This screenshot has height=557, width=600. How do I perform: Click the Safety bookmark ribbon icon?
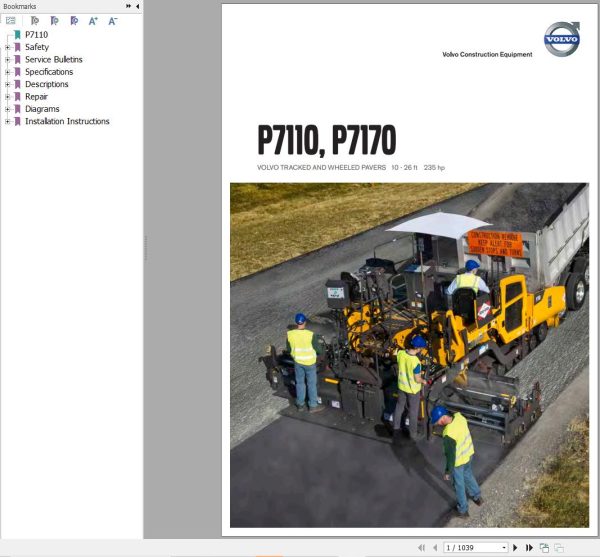[x=17, y=47]
